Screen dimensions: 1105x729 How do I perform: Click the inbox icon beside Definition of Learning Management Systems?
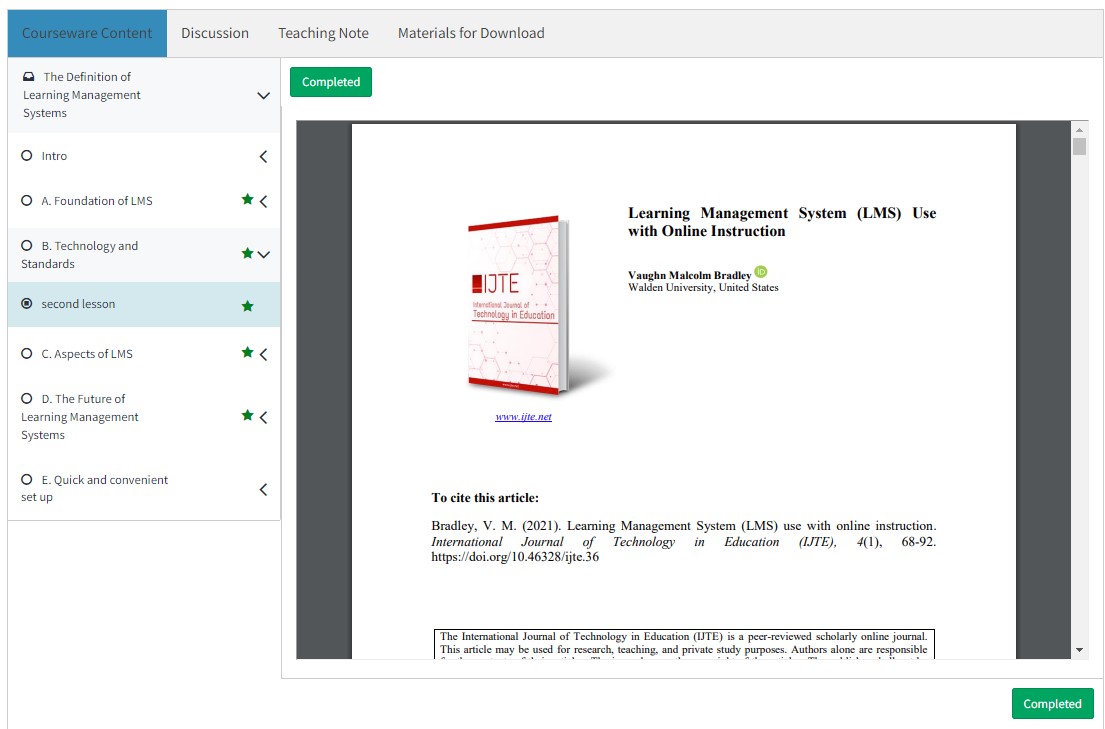point(29,77)
